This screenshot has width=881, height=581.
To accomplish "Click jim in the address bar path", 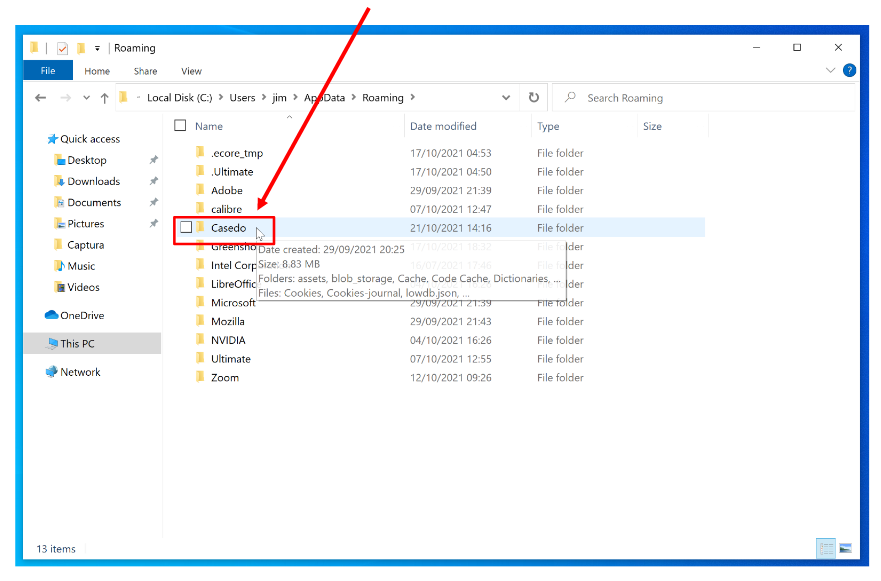I will click(279, 98).
